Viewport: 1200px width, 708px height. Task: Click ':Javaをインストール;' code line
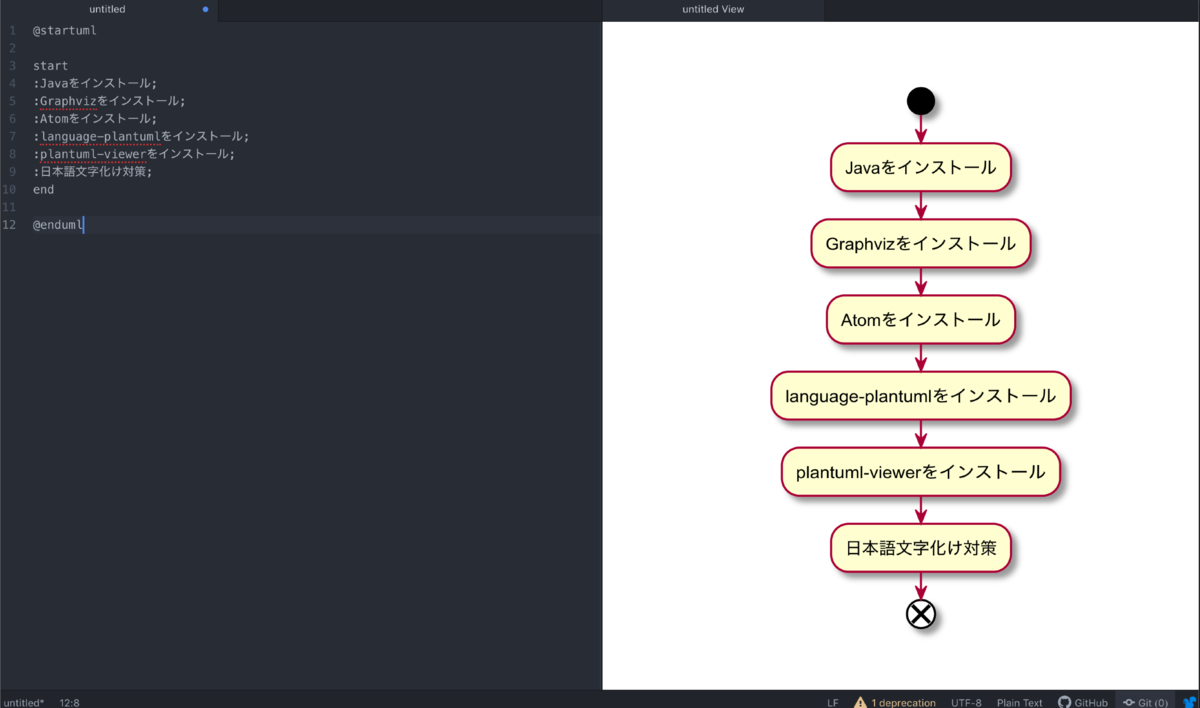point(95,83)
